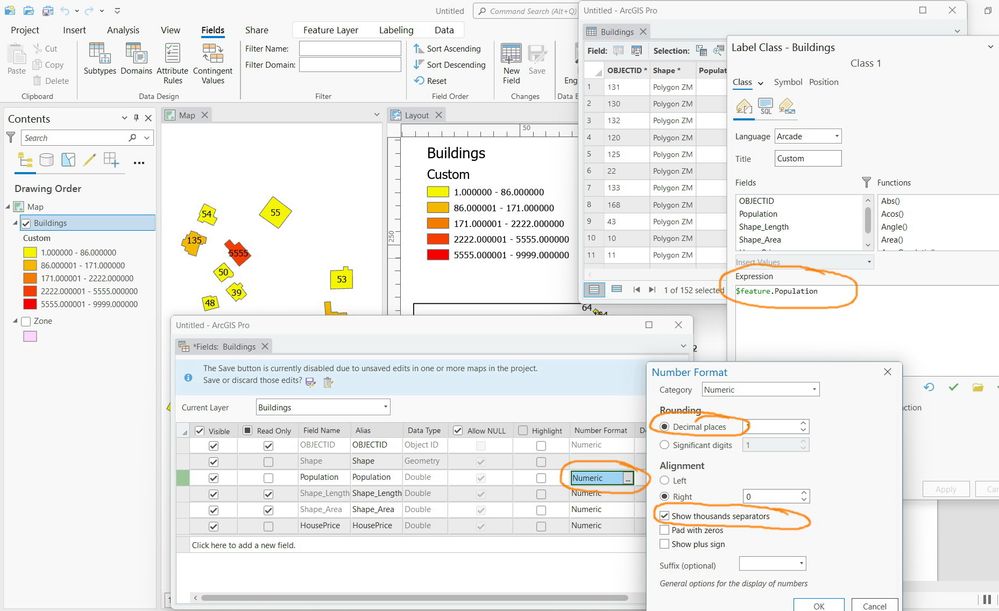Click the filter funnel beside Functions
Image resolution: width=999 pixels, height=611 pixels.
pos(866,182)
